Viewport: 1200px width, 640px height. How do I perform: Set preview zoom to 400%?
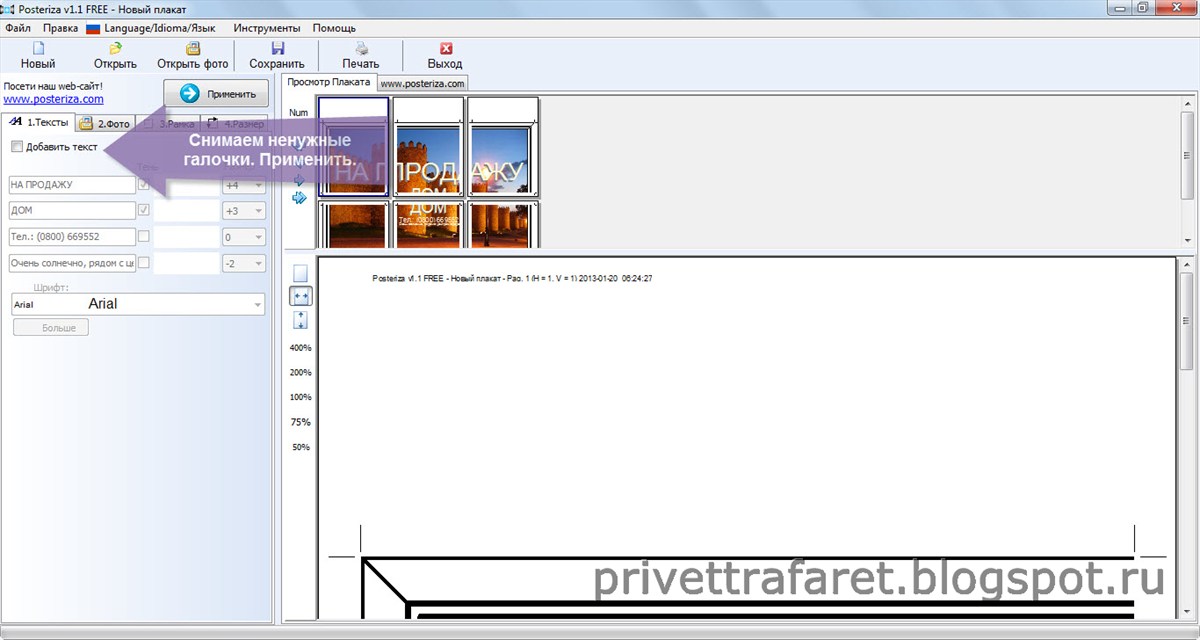pyautogui.click(x=300, y=348)
